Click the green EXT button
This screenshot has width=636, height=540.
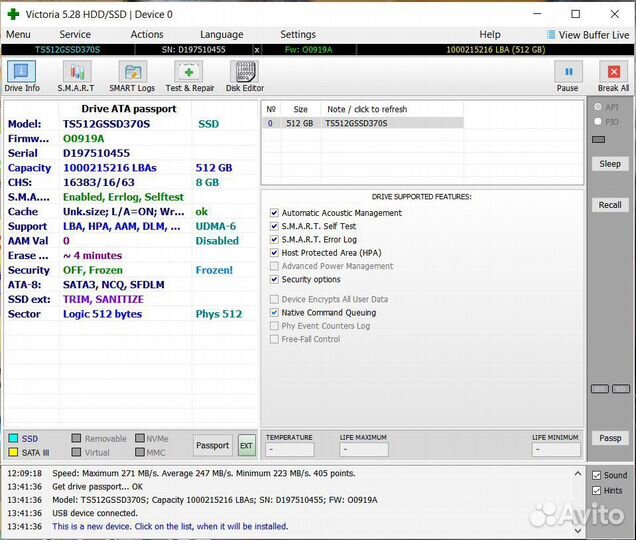(246, 445)
